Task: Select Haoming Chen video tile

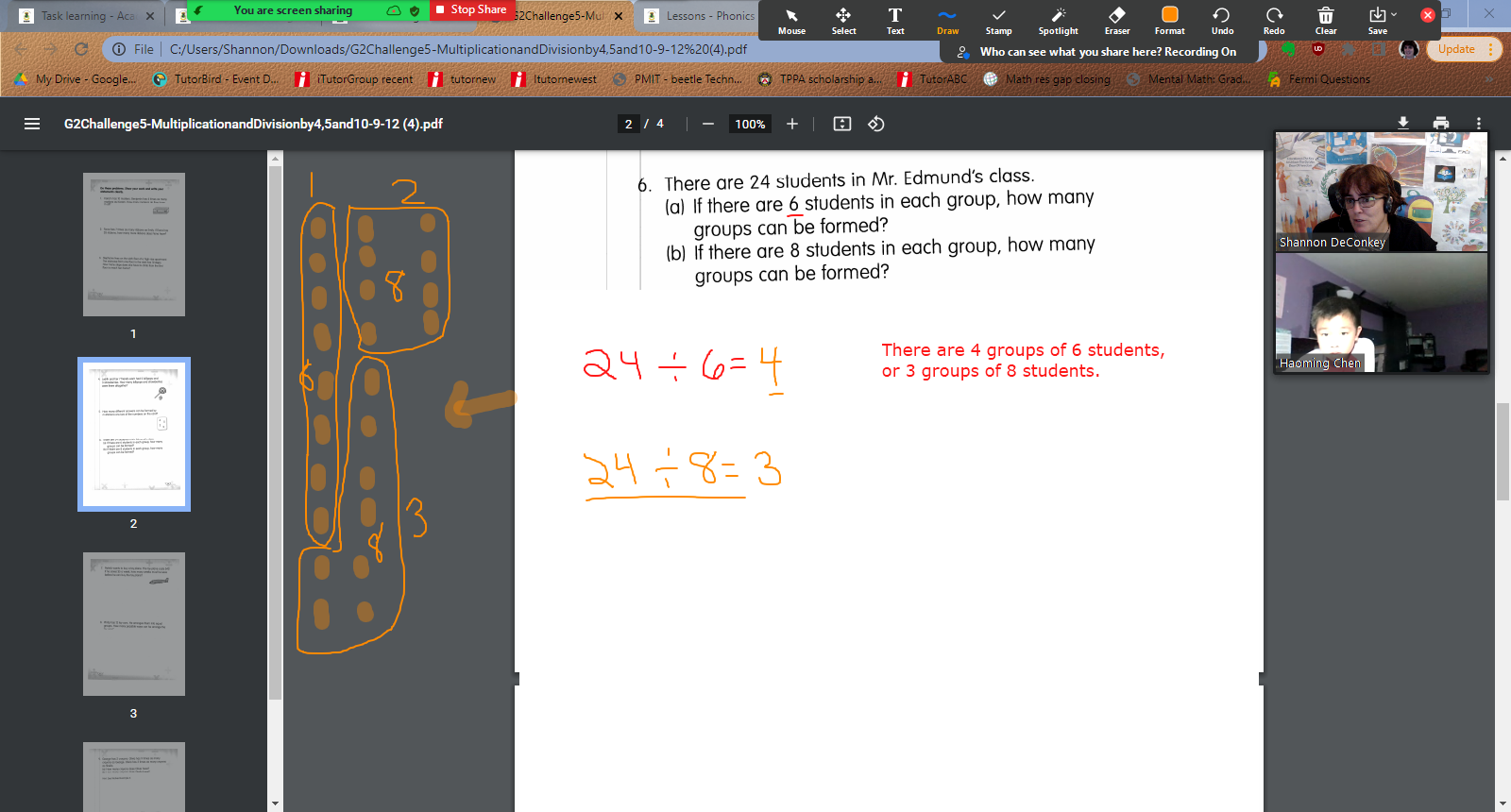Action: [x=1382, y=313]
